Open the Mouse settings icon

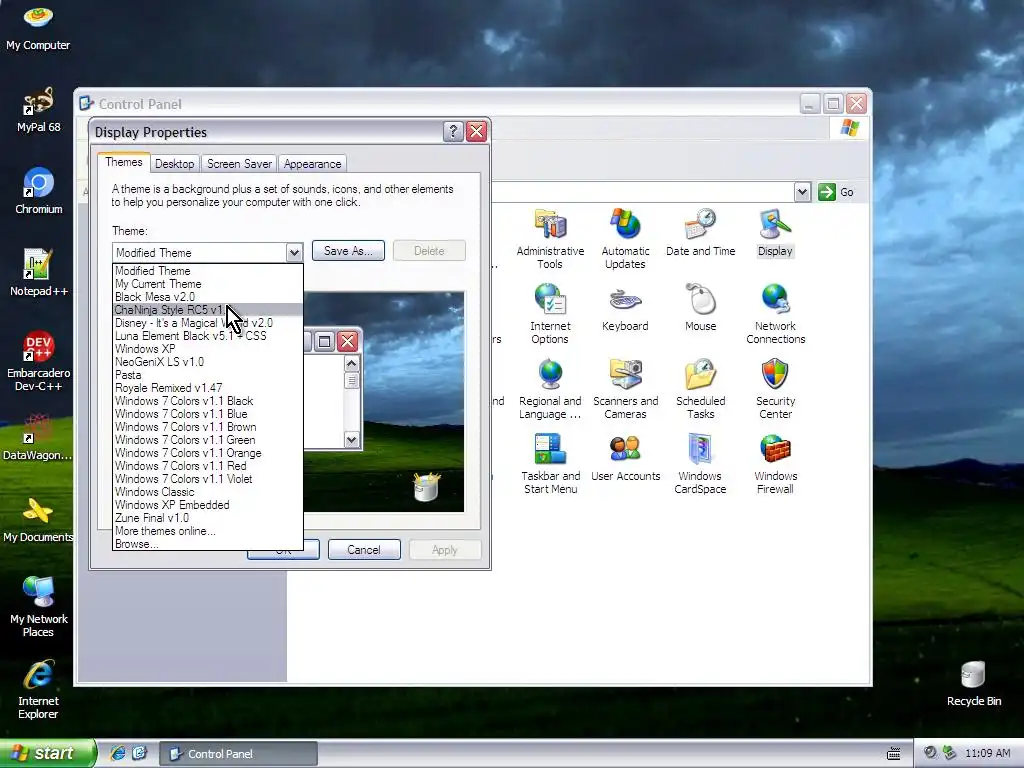point(700,308)
